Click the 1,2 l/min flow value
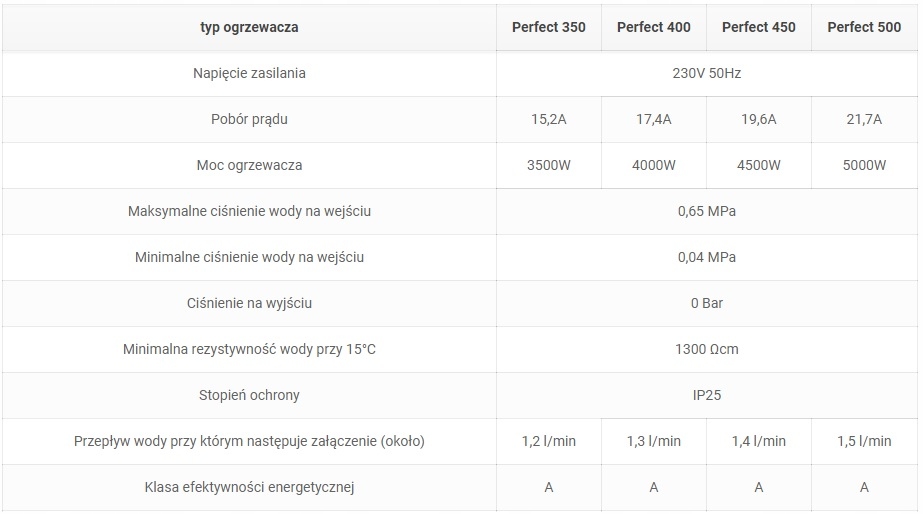The width and height of the screenshot is (924, 514). pyautogui.click(x=549, y=441)
